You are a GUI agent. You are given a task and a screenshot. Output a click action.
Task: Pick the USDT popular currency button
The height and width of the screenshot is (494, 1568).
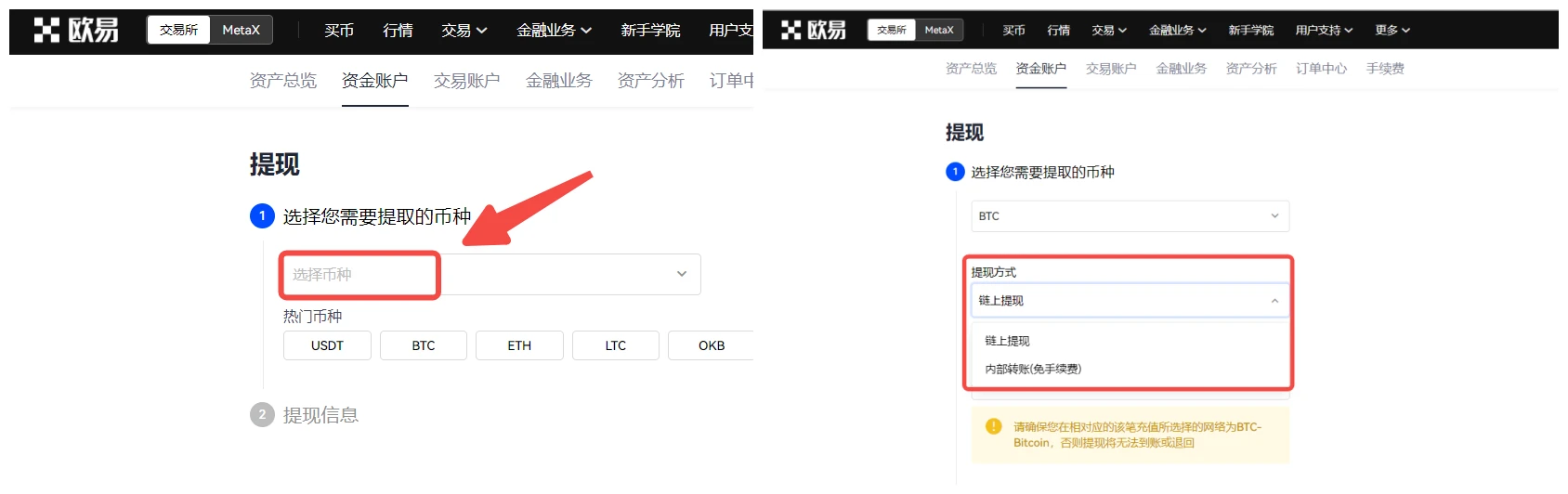pos(327,345)
